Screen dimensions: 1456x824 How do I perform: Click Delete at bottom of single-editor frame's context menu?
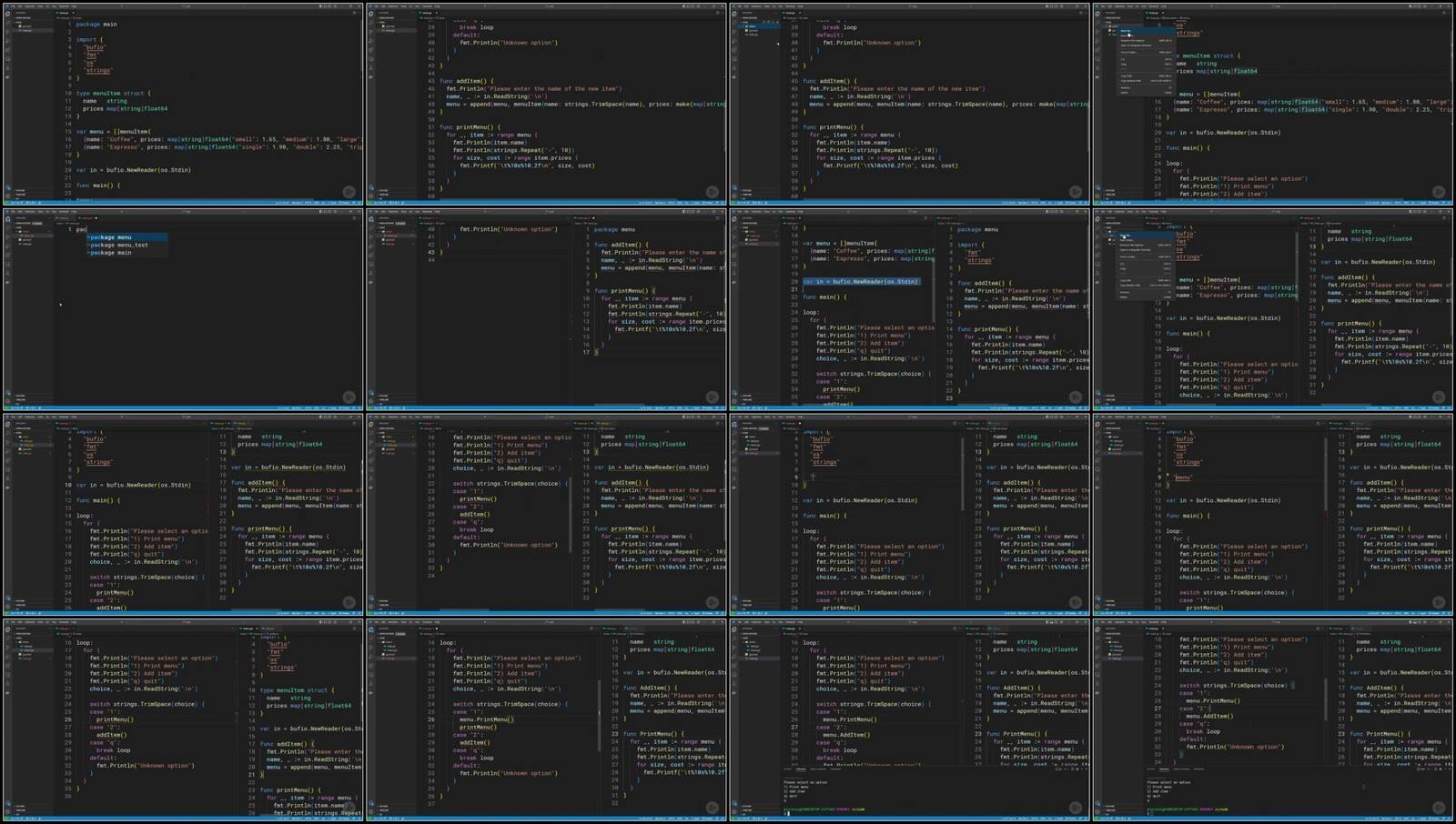click(1126, 92)
